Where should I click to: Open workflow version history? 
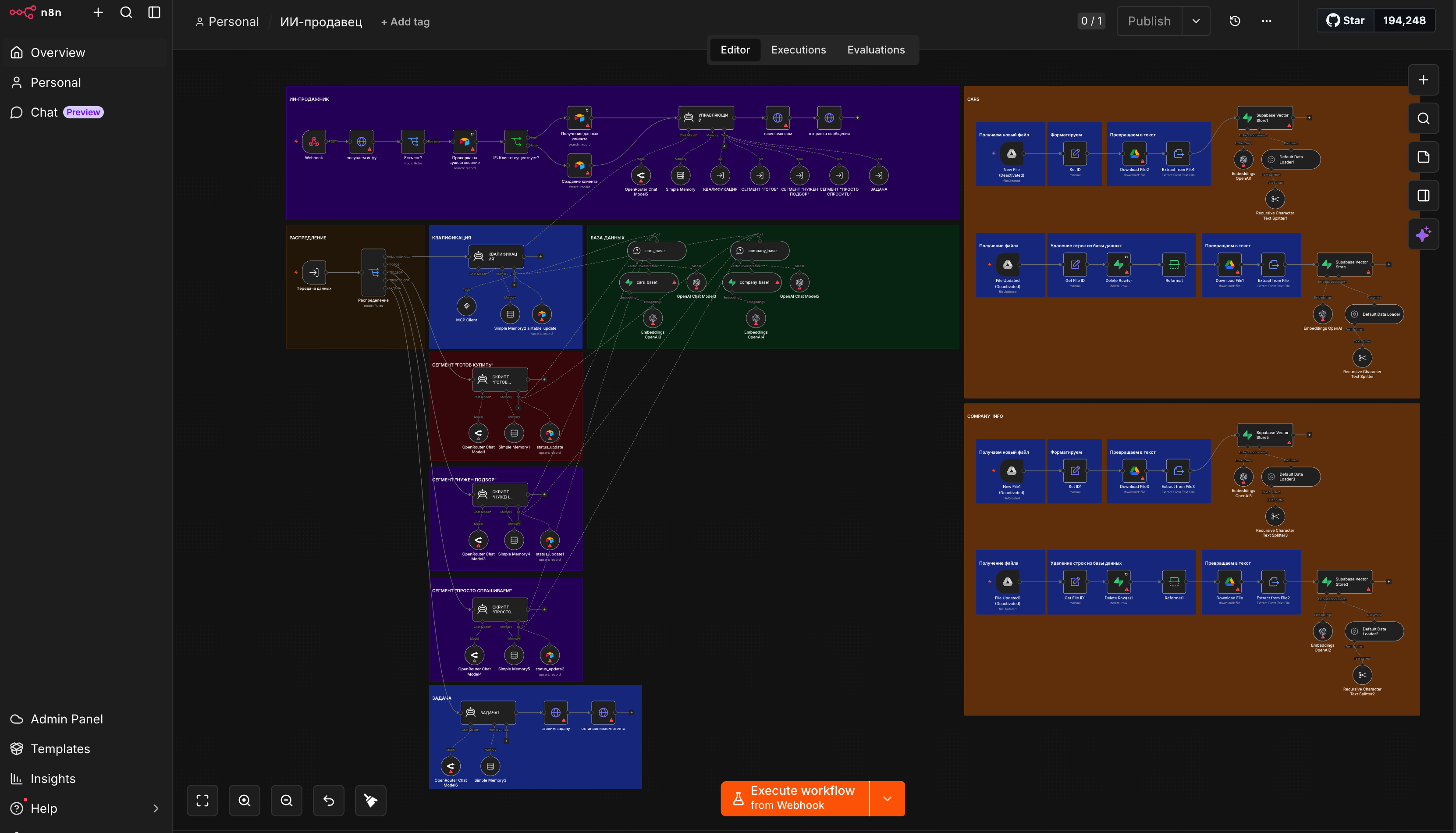point(1235,21)
